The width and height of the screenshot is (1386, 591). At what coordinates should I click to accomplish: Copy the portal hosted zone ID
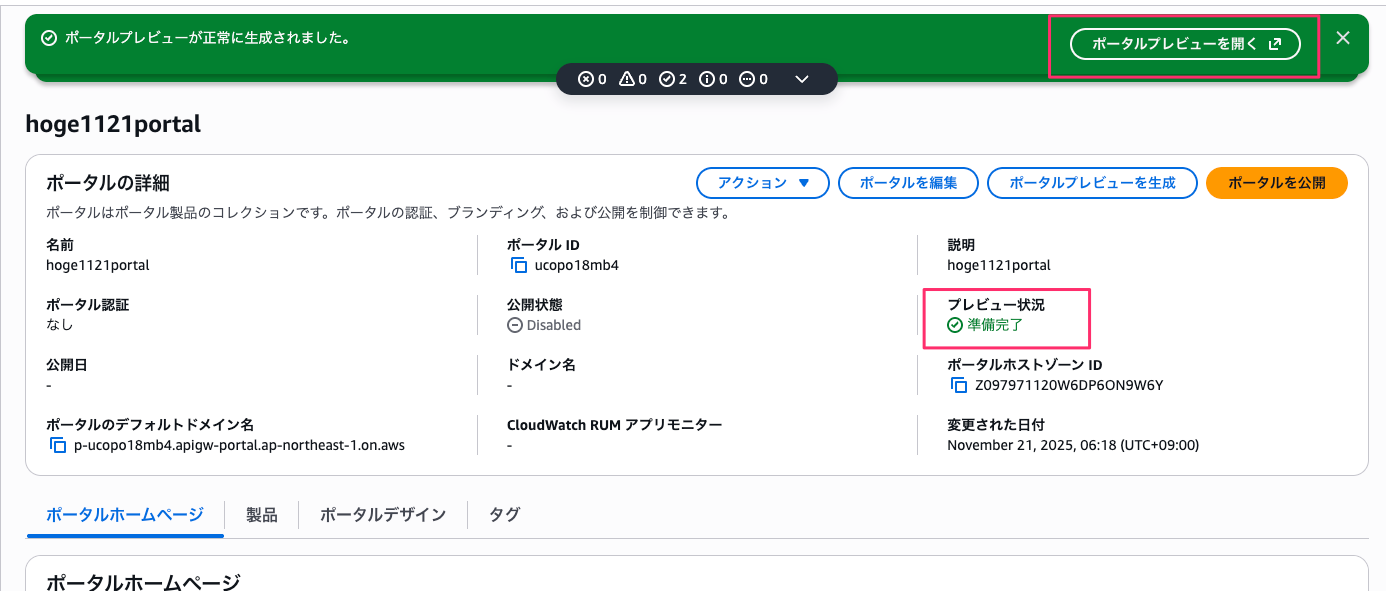959,385
